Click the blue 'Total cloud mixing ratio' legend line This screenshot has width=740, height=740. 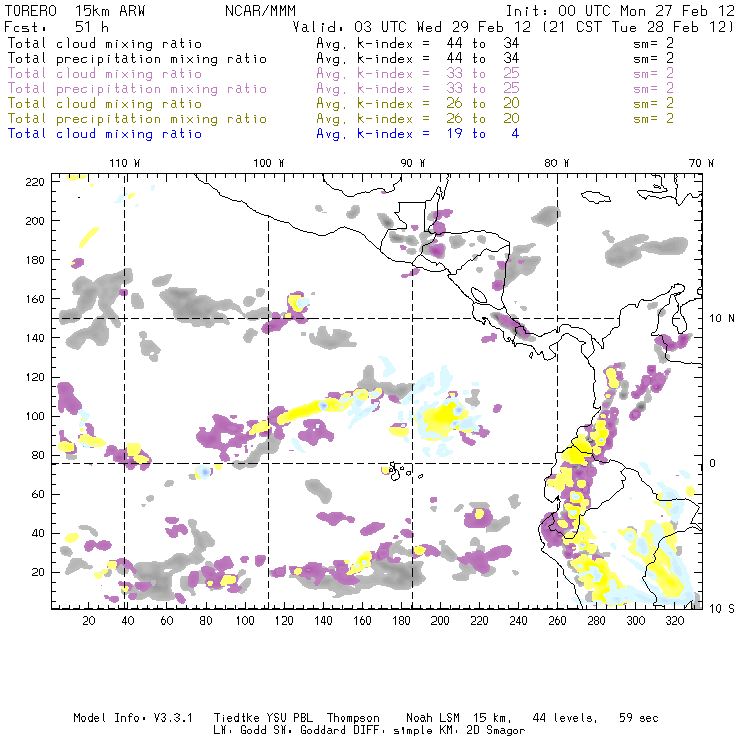point(105,134)
